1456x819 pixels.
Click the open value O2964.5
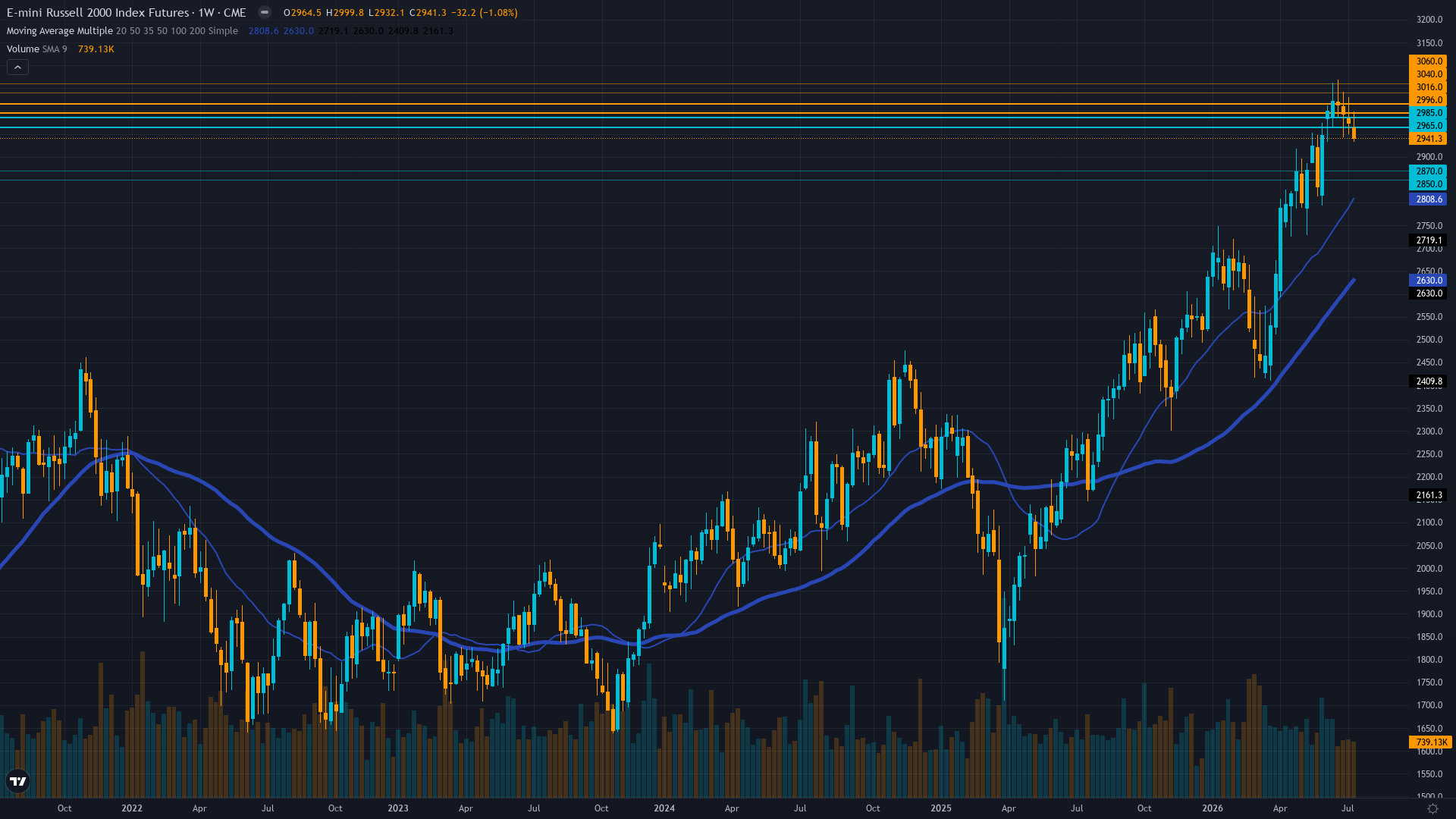coord(302,13)
